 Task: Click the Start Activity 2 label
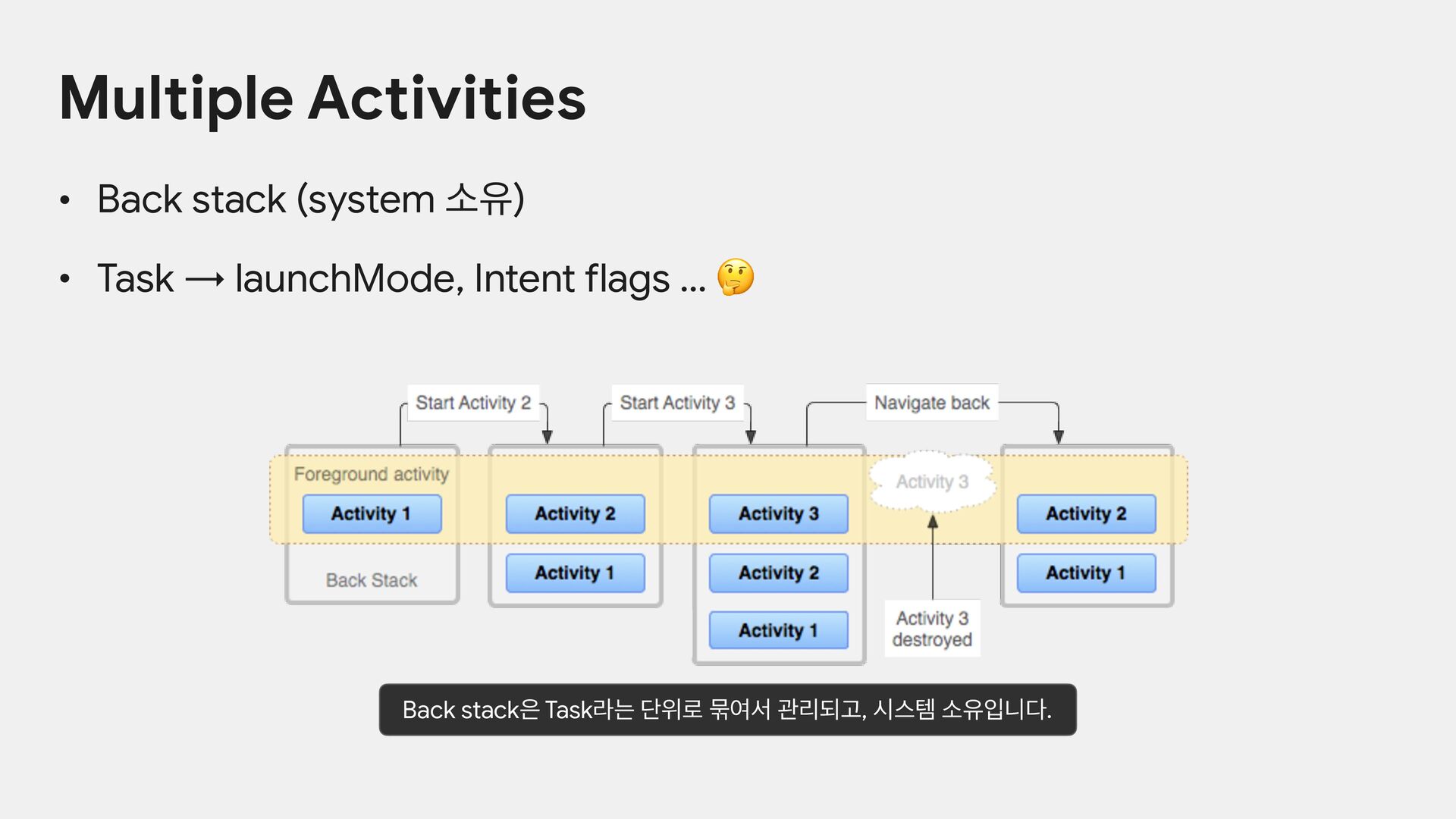(473, 403)
